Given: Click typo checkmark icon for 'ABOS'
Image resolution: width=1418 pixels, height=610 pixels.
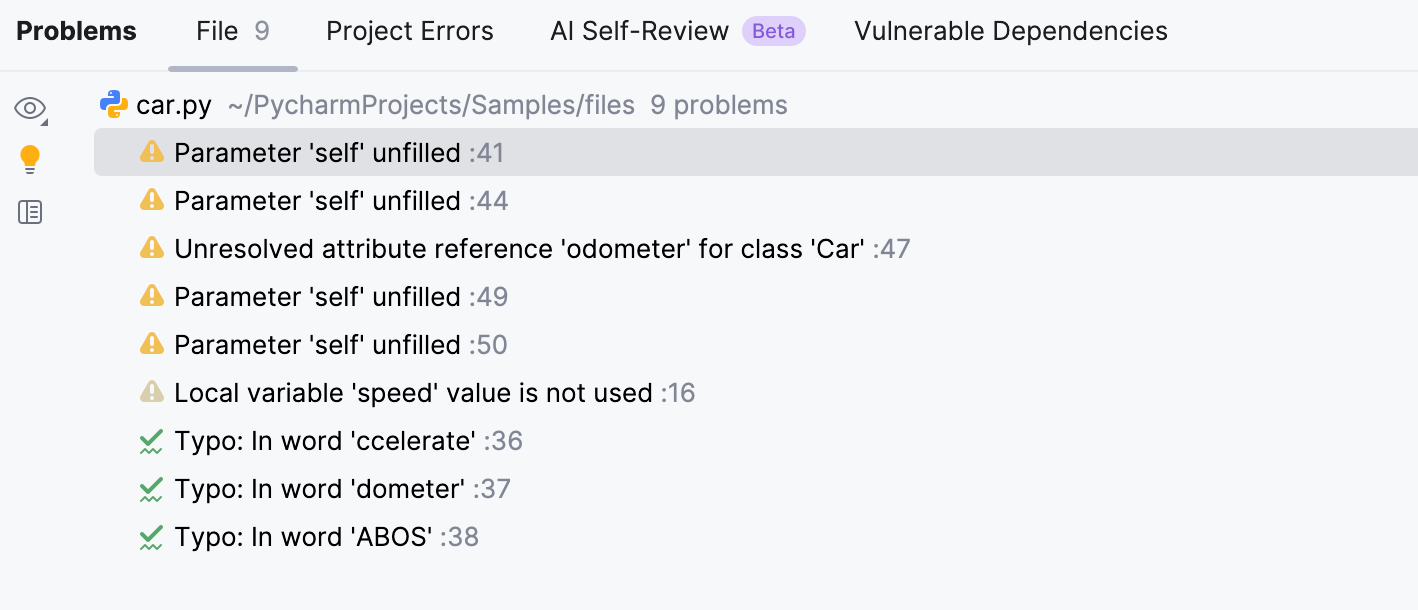Looking at the screenshot, I should click(x=151, y=537).
